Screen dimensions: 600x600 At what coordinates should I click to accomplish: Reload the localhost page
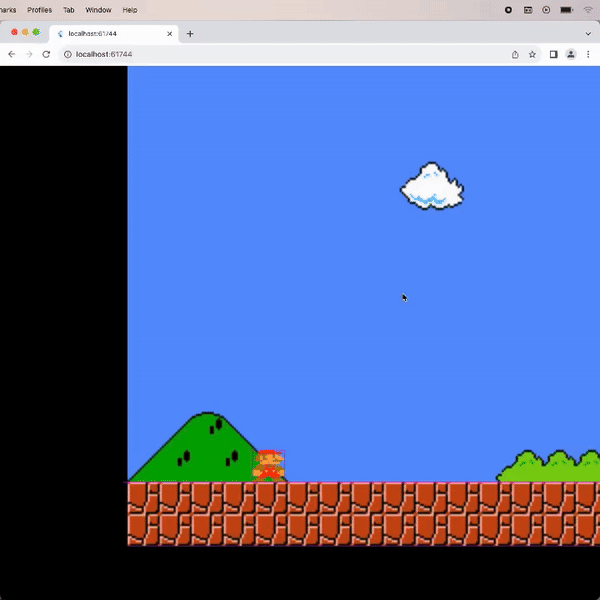[46, 54]
